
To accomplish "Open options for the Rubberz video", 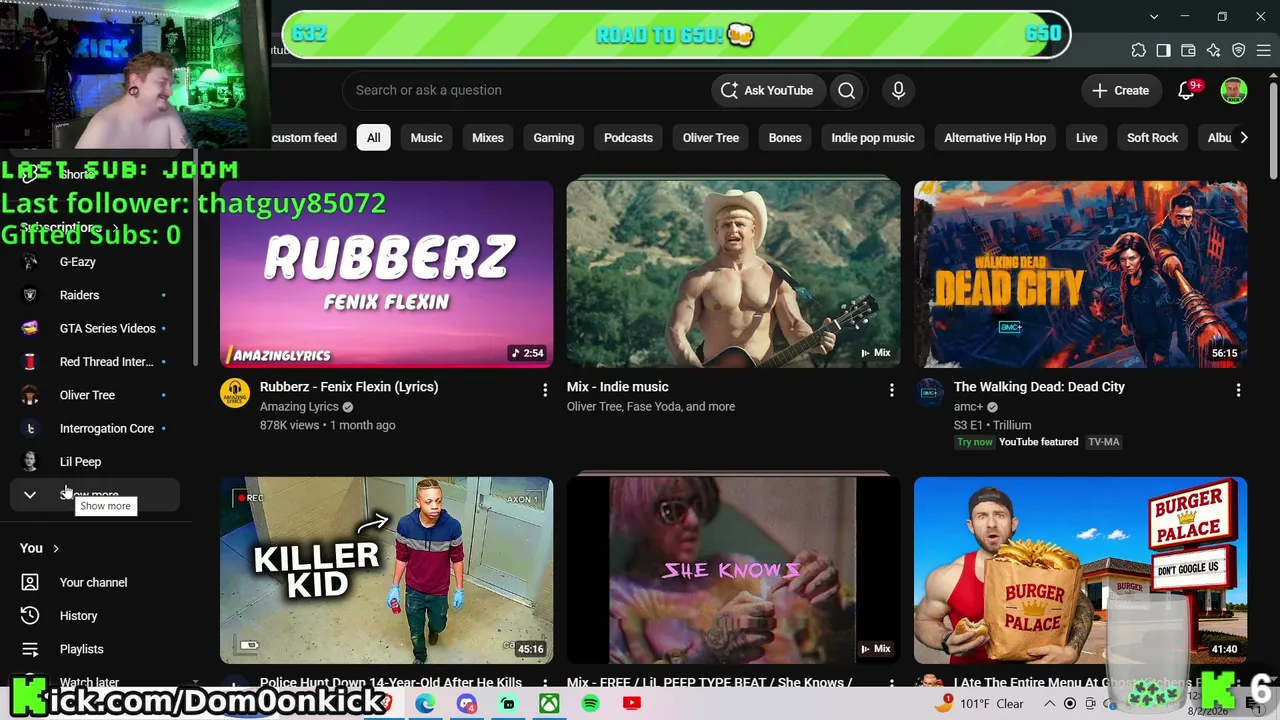I will point(545,389).
